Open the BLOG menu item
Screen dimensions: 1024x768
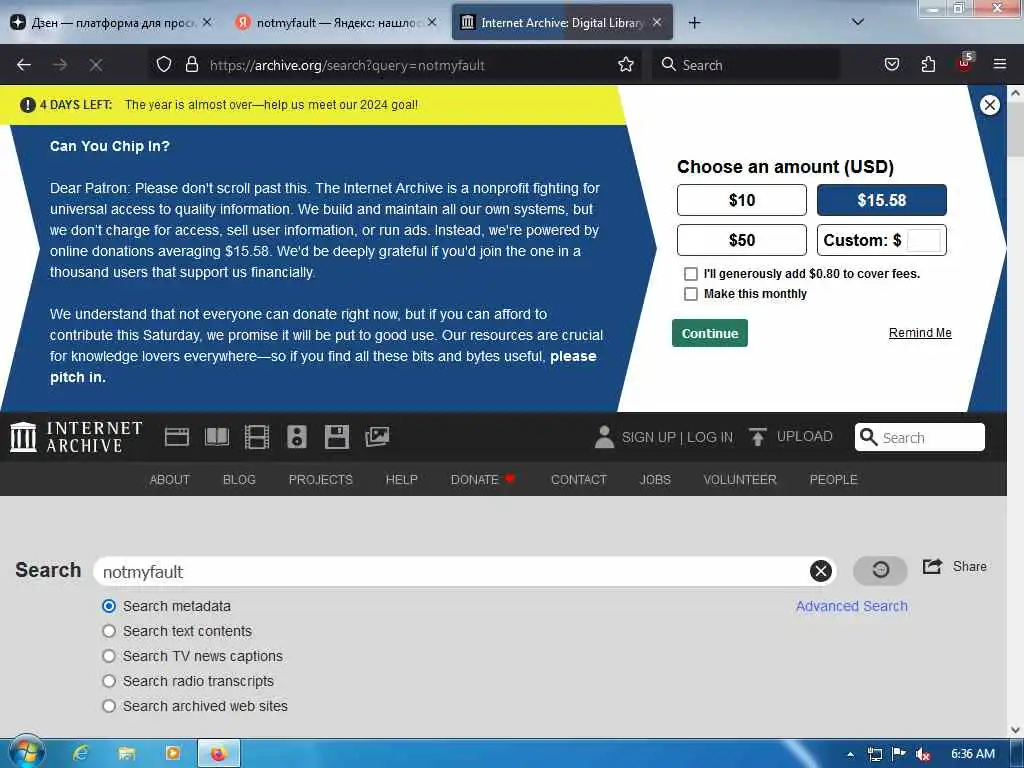tap(239, 479)
